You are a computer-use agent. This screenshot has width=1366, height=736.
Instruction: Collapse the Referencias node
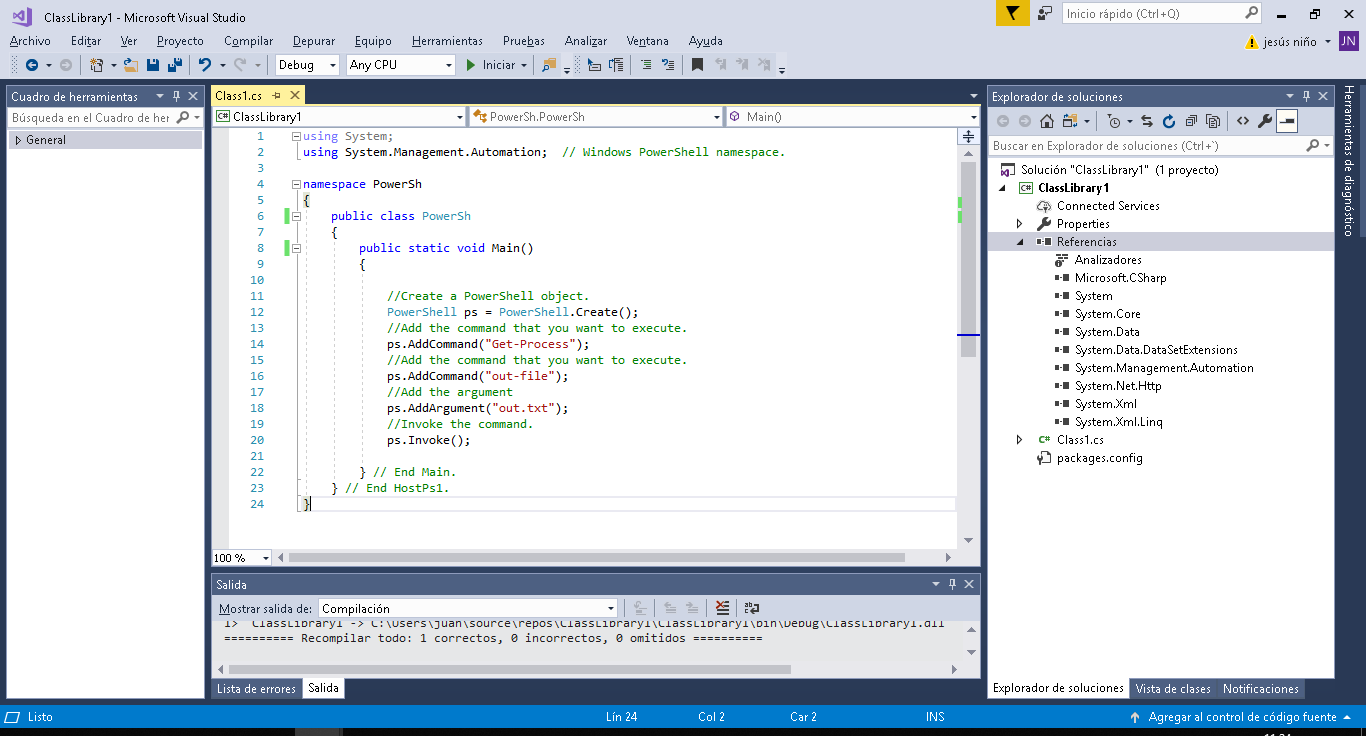pyautogui.click(x=1022, y=241)
